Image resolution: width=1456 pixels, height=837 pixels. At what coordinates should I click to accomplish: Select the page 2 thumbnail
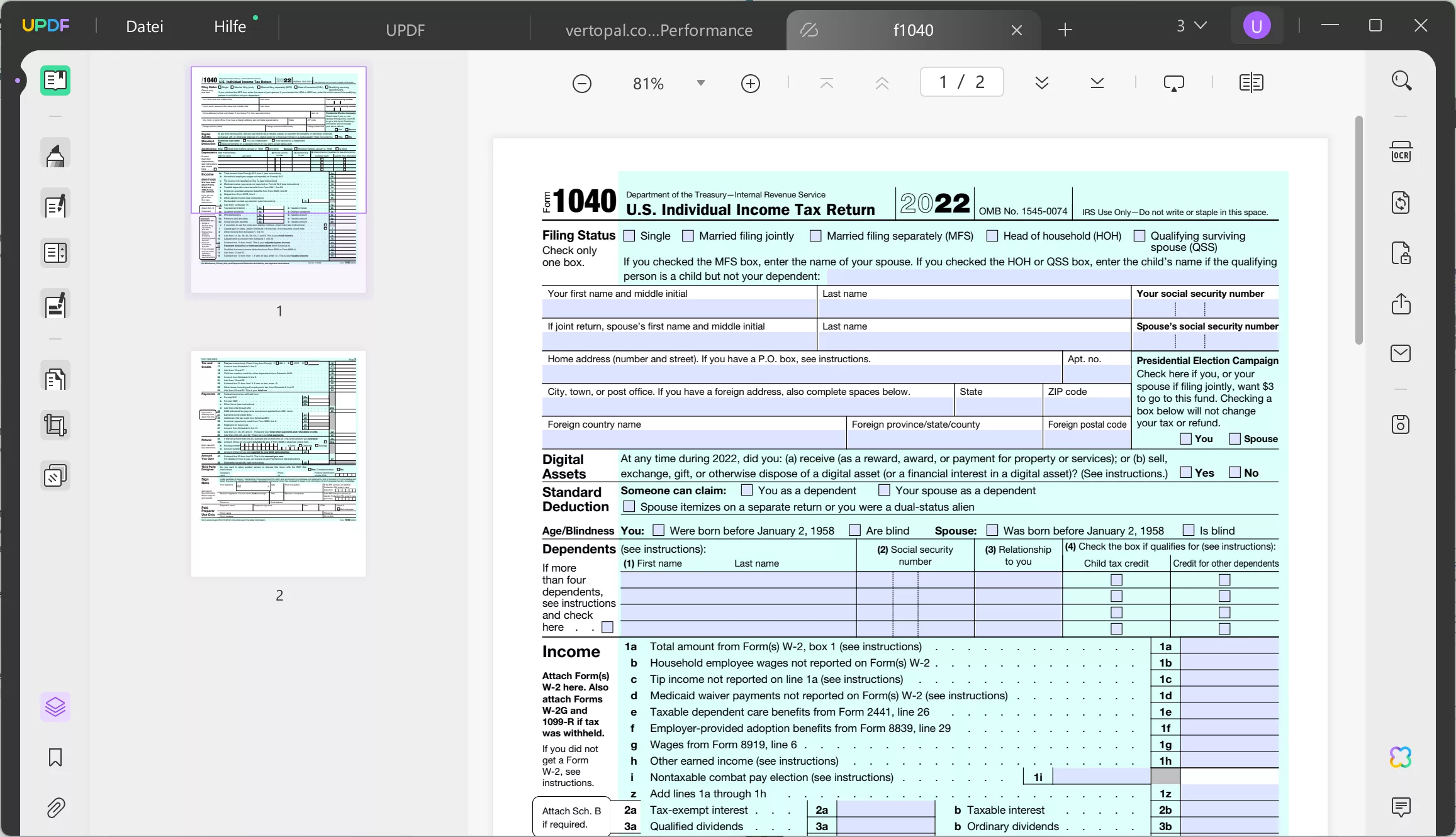pyautogui.click(x=279, y=462)
